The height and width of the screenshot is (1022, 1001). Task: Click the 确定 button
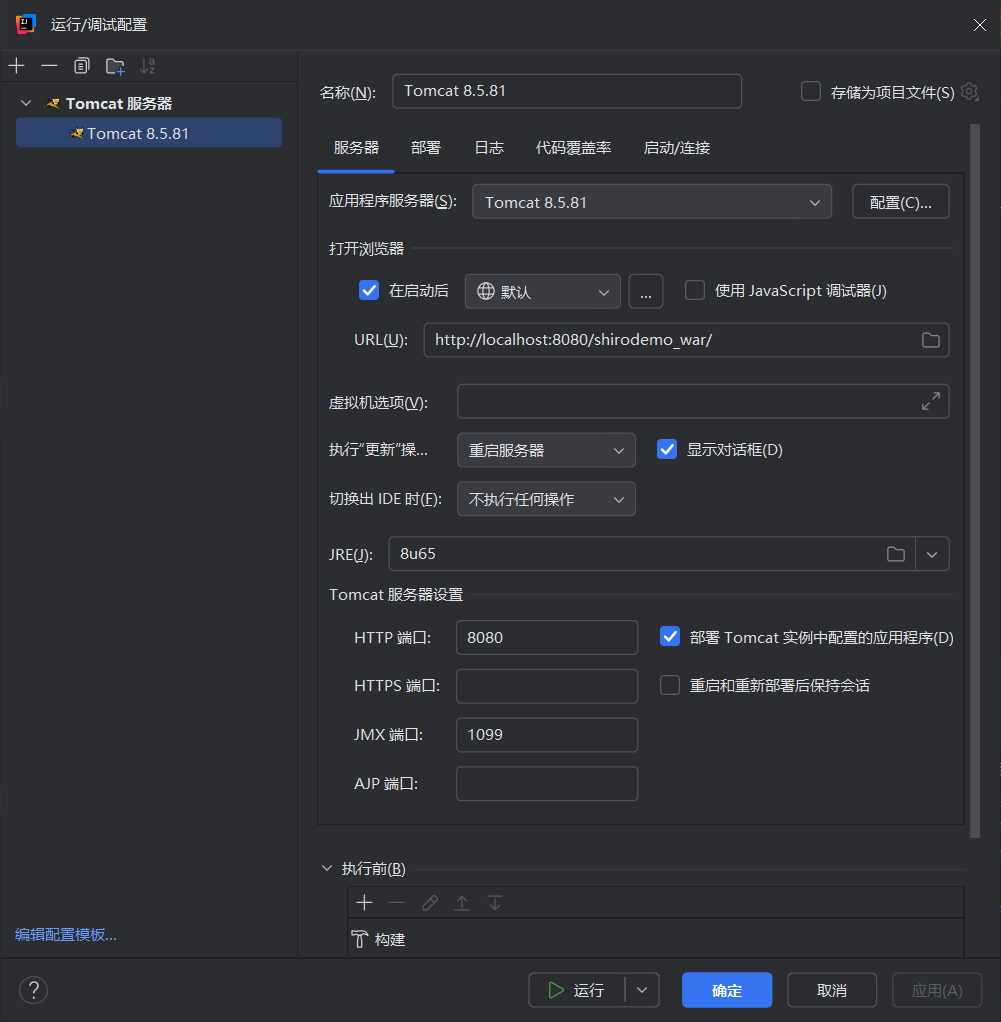pos(726,990)
